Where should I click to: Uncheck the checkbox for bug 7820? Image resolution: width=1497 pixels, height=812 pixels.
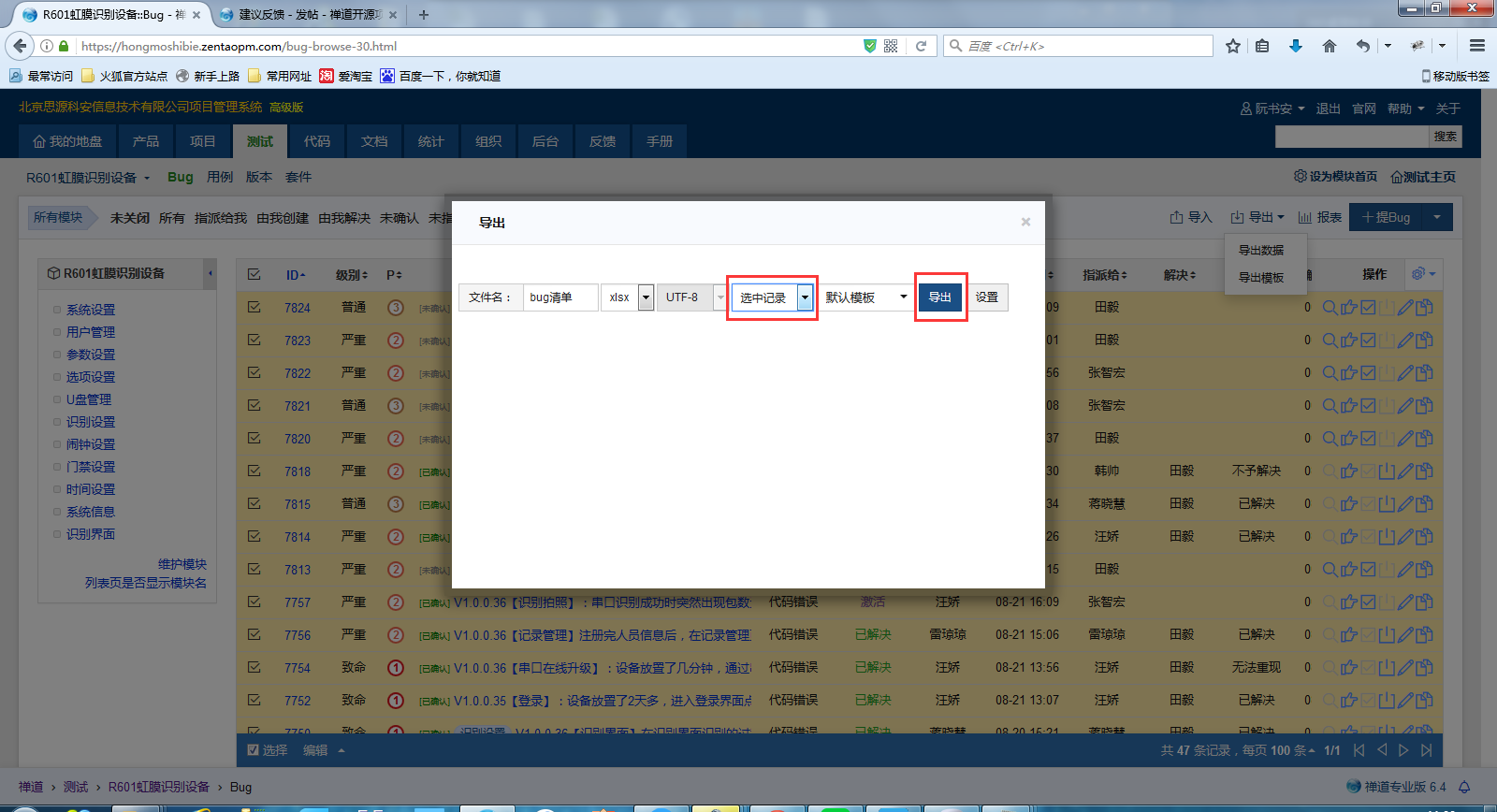tap(254, 438)
